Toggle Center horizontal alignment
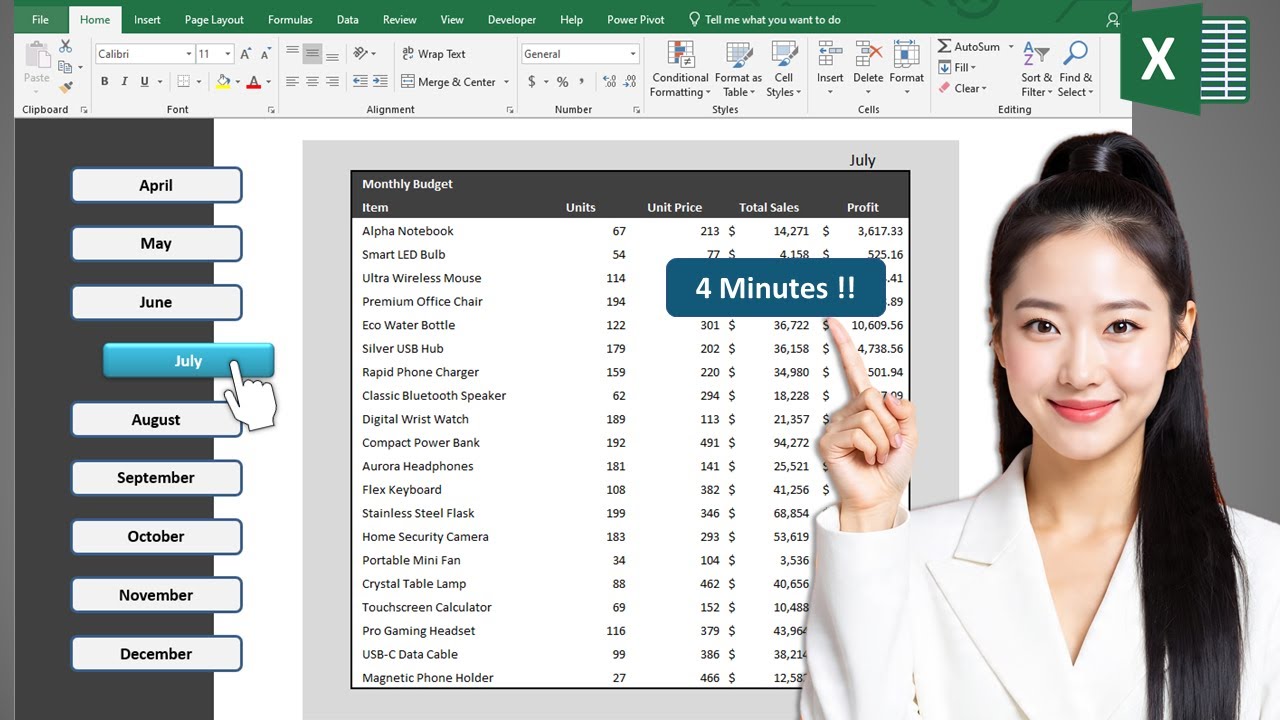 (312, 82)
